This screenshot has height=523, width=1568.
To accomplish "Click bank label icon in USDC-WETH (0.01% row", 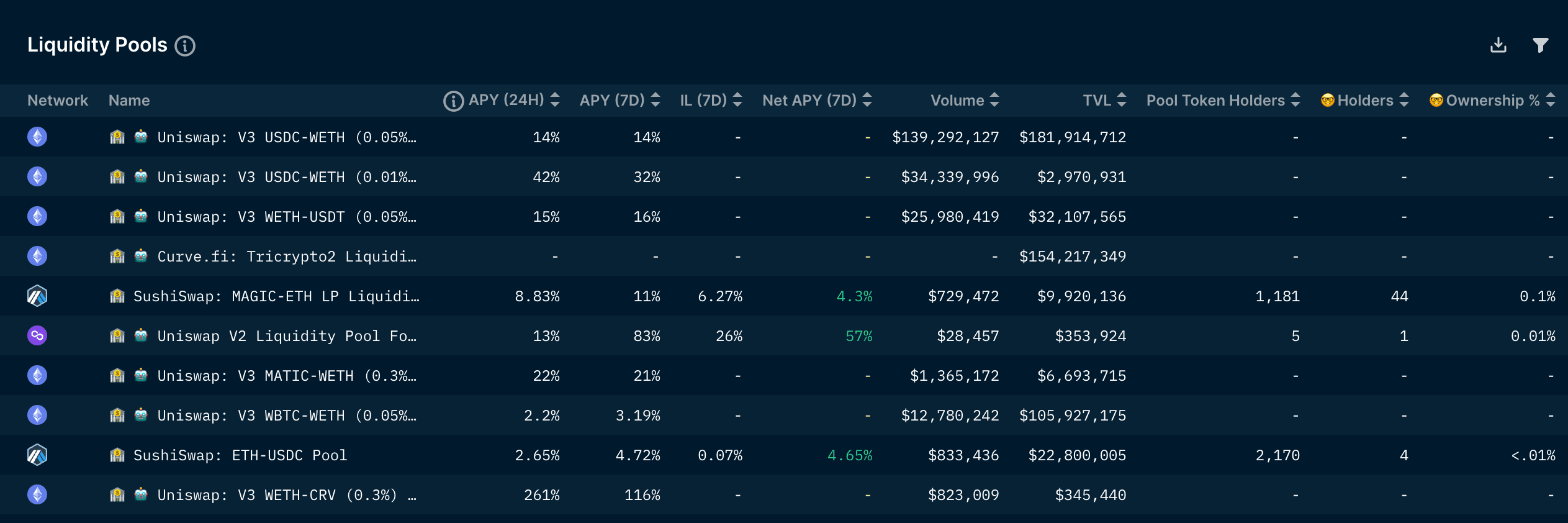I will coord(117,176).
